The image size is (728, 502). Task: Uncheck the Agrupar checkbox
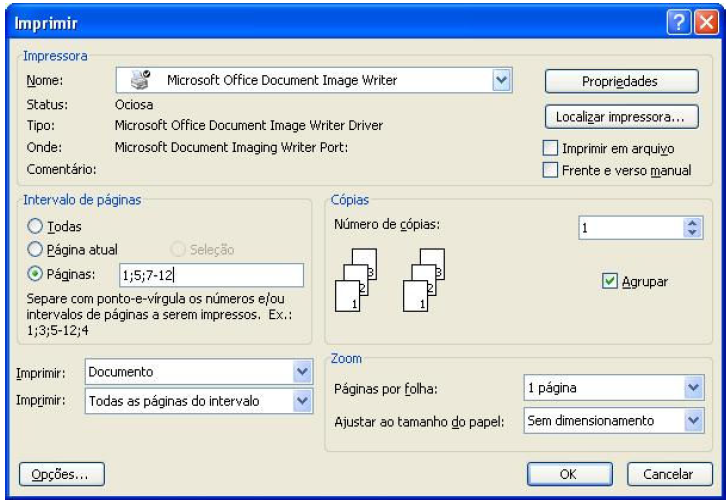[x=611, y=282]
